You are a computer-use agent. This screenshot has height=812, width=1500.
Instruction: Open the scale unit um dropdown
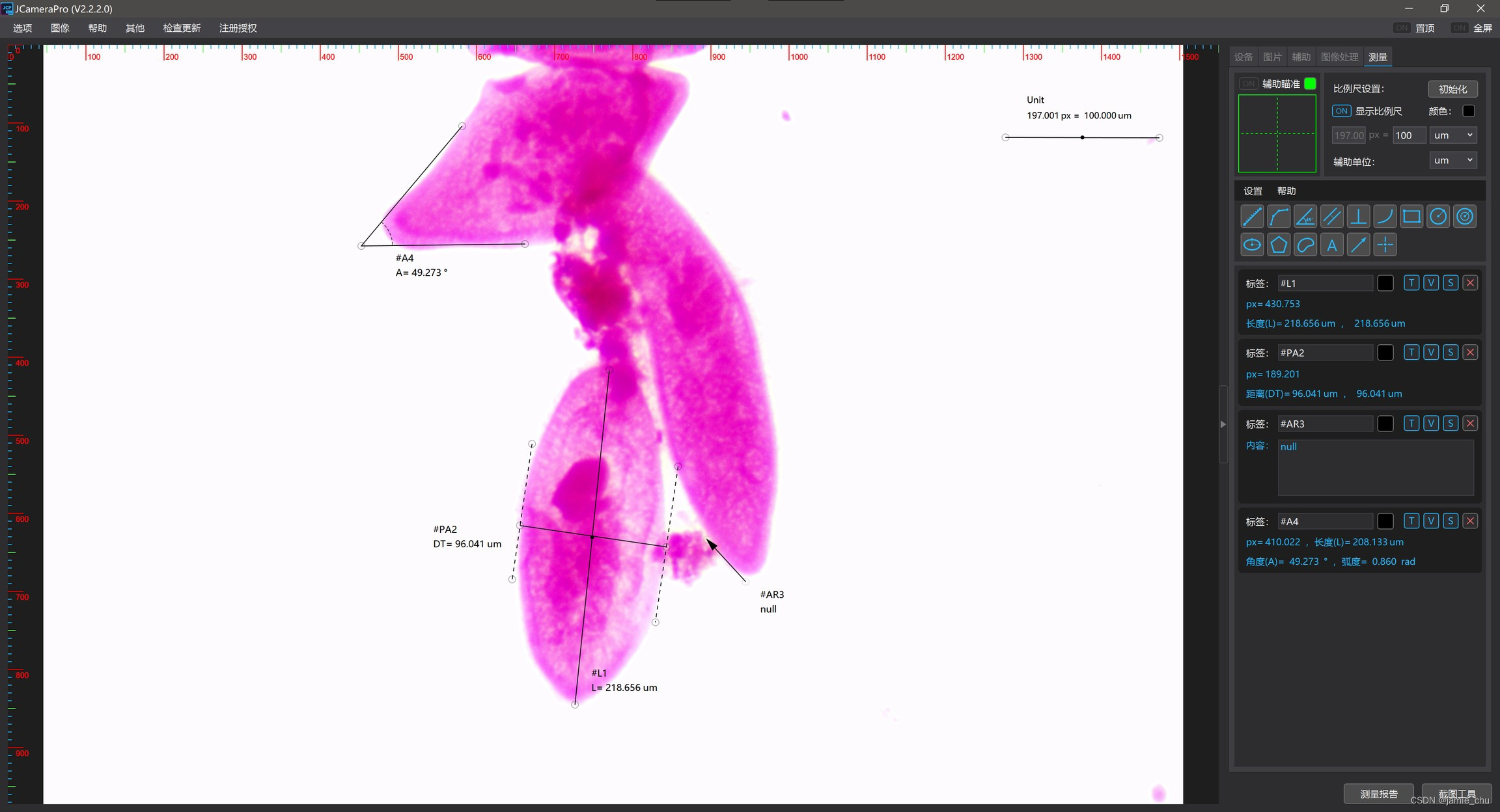coord(1453,135)
